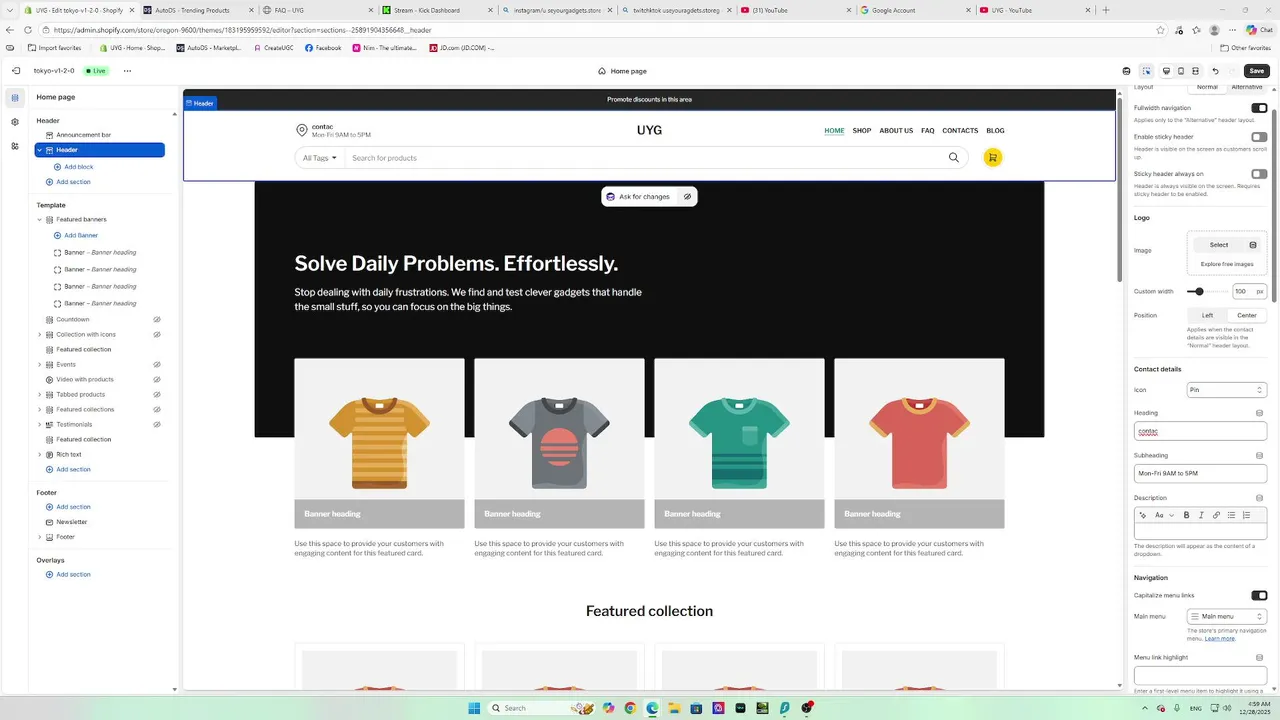The height and width of the screenshot is (720, 1280).
Task: Open the App embeds icon in left rail
Action: coord(15,146)
